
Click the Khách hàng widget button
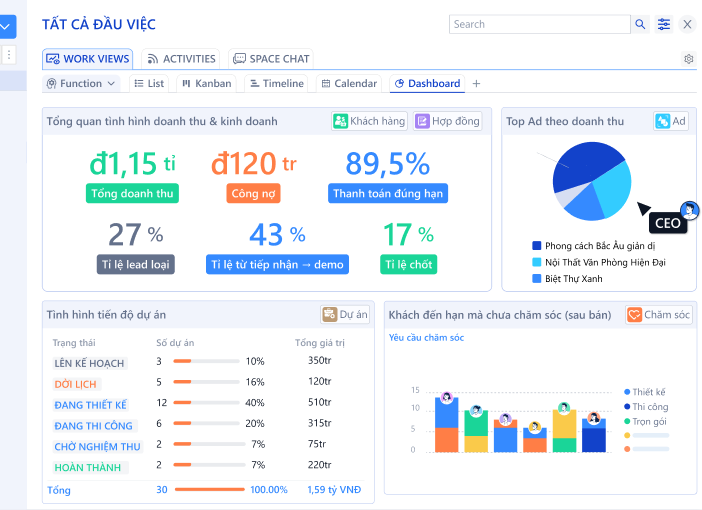[370, 121]
